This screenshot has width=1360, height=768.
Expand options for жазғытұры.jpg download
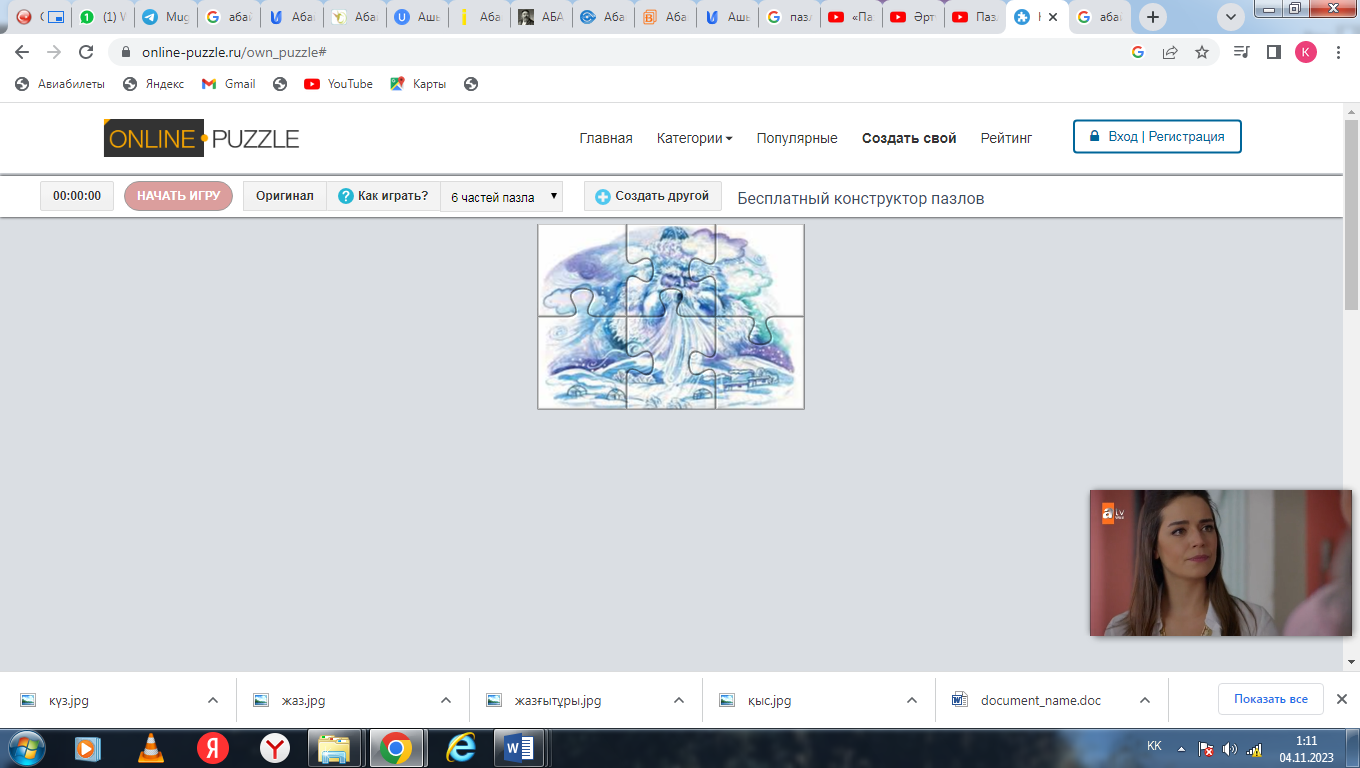[679, 700]
